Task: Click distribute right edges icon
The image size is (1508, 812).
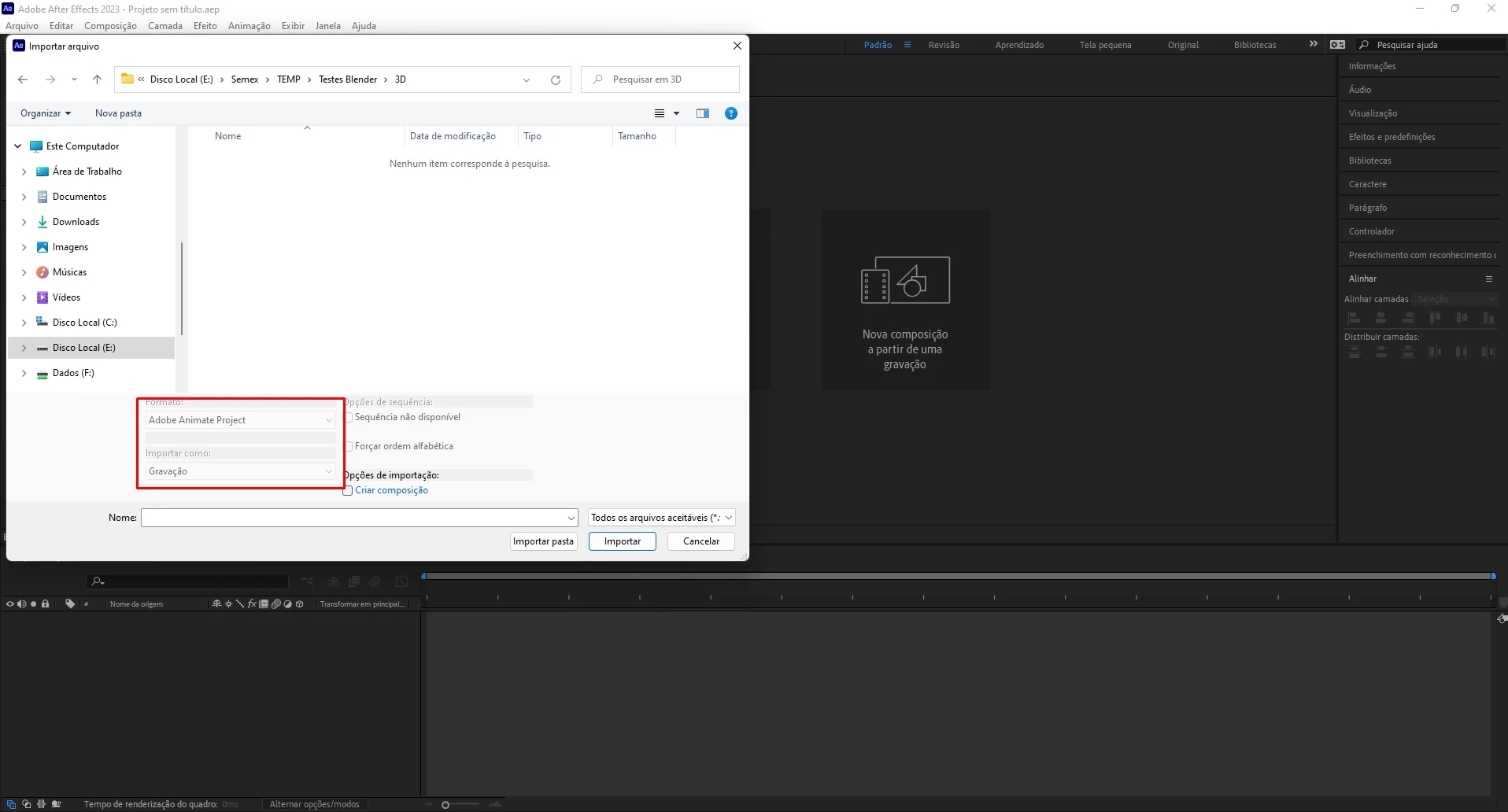Action: click(x=1488, y=352)
